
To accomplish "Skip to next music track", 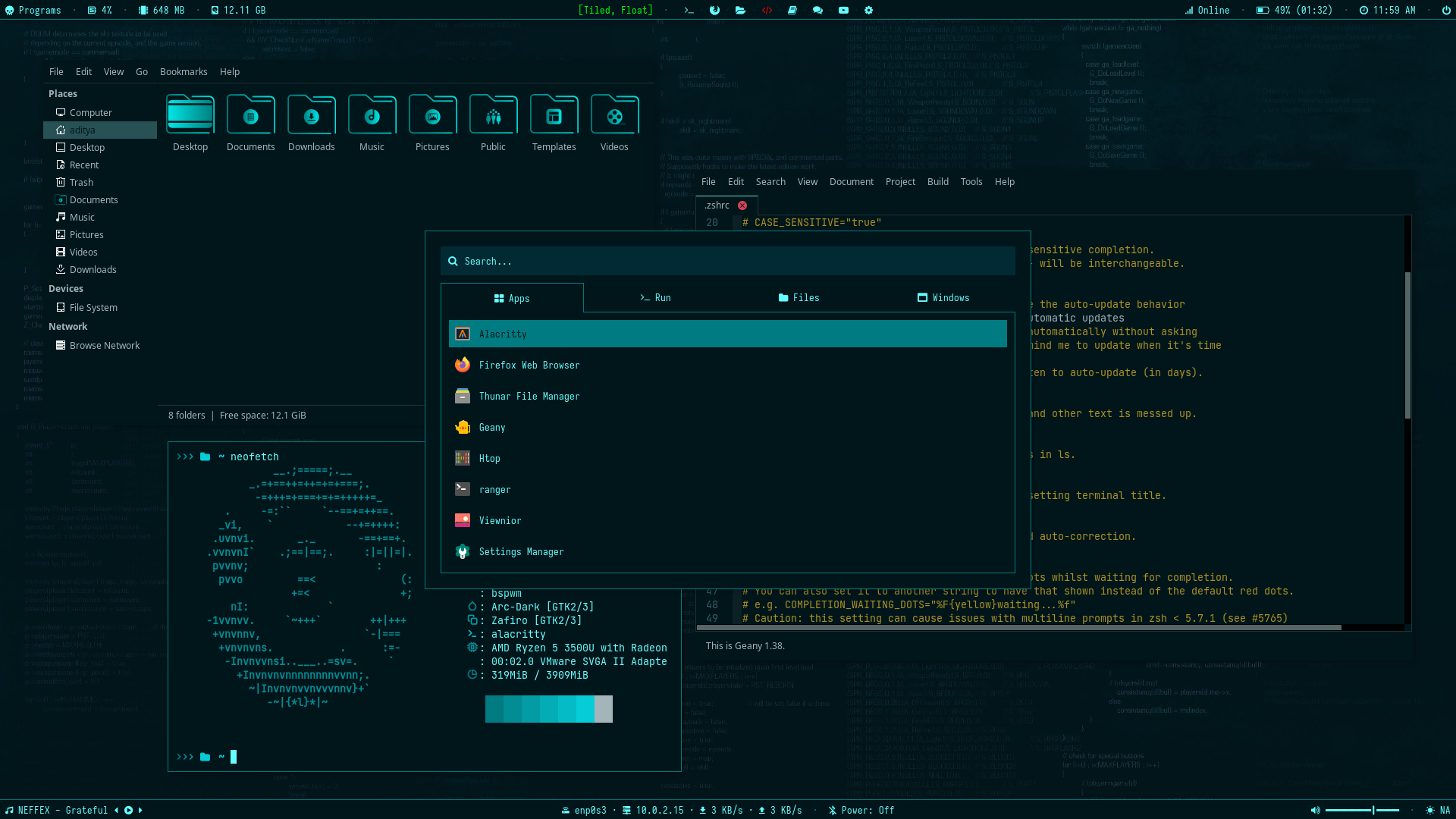I will 140,810.
